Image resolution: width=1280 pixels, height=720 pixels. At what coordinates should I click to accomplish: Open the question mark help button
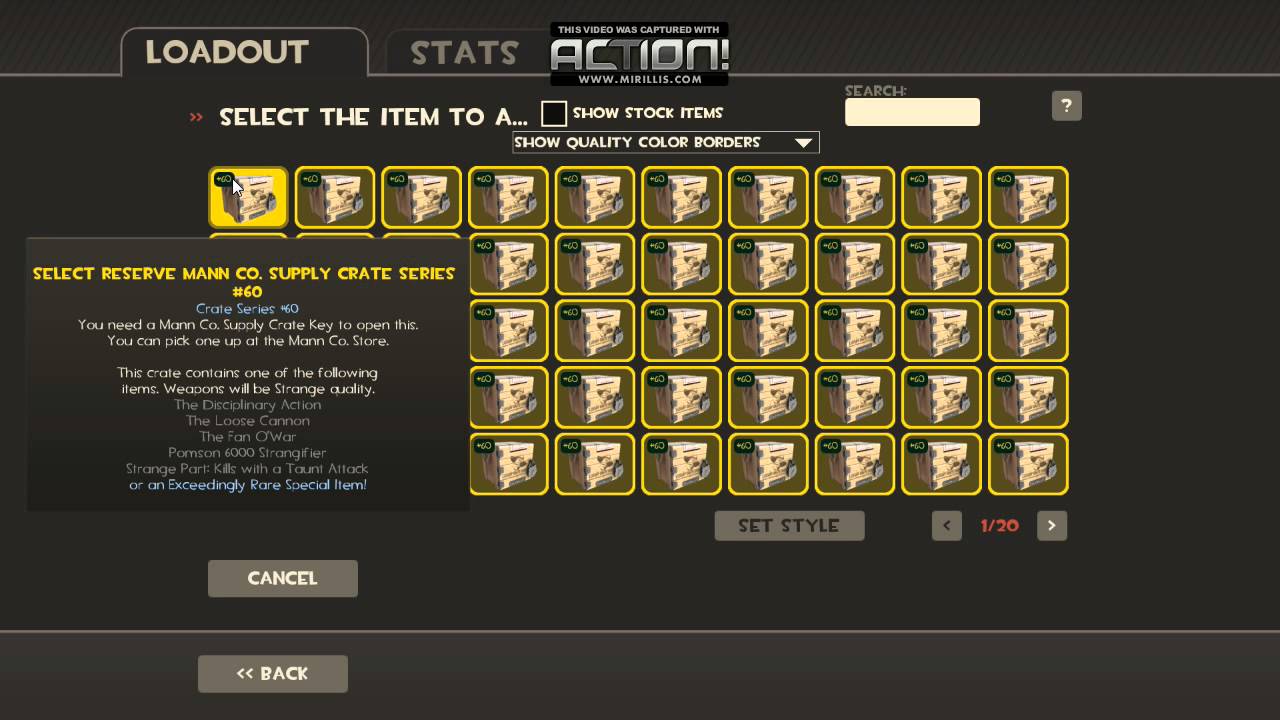click(x=1066, y=106)
